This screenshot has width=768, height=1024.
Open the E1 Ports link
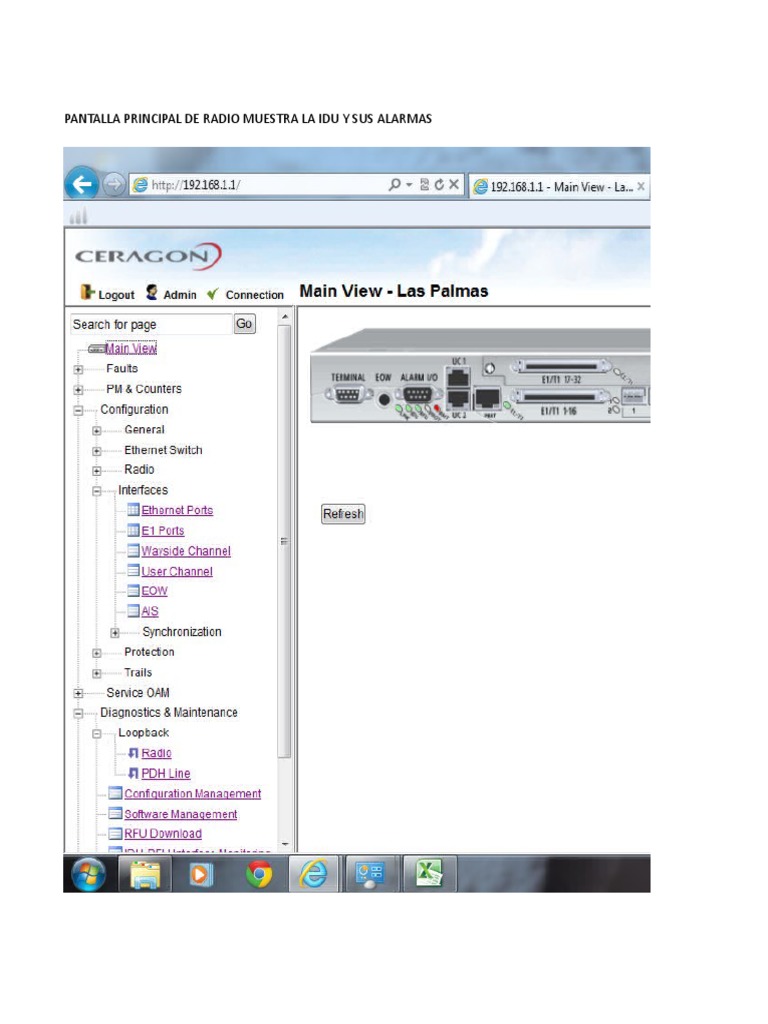[x=163, y=530]
